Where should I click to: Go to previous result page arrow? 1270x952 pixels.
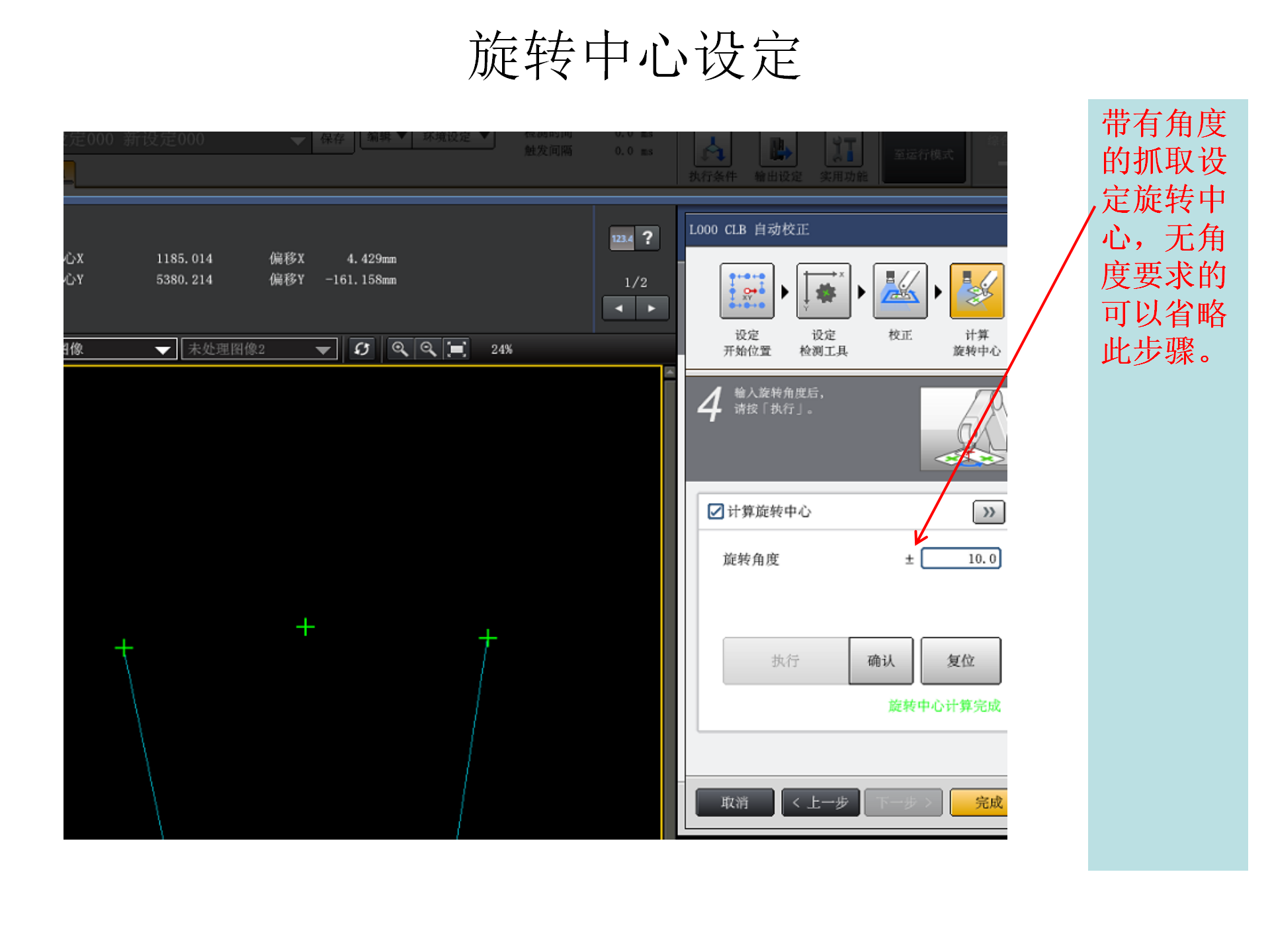click(619, 308)
